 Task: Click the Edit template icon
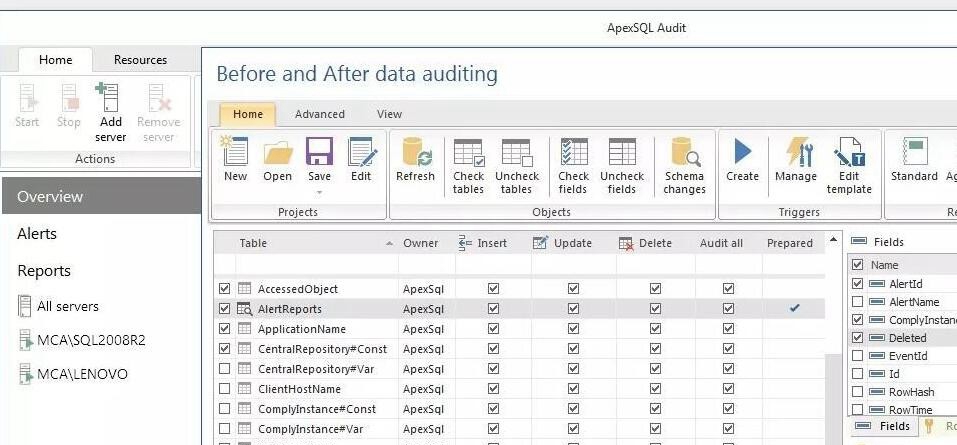click(849, 152)
